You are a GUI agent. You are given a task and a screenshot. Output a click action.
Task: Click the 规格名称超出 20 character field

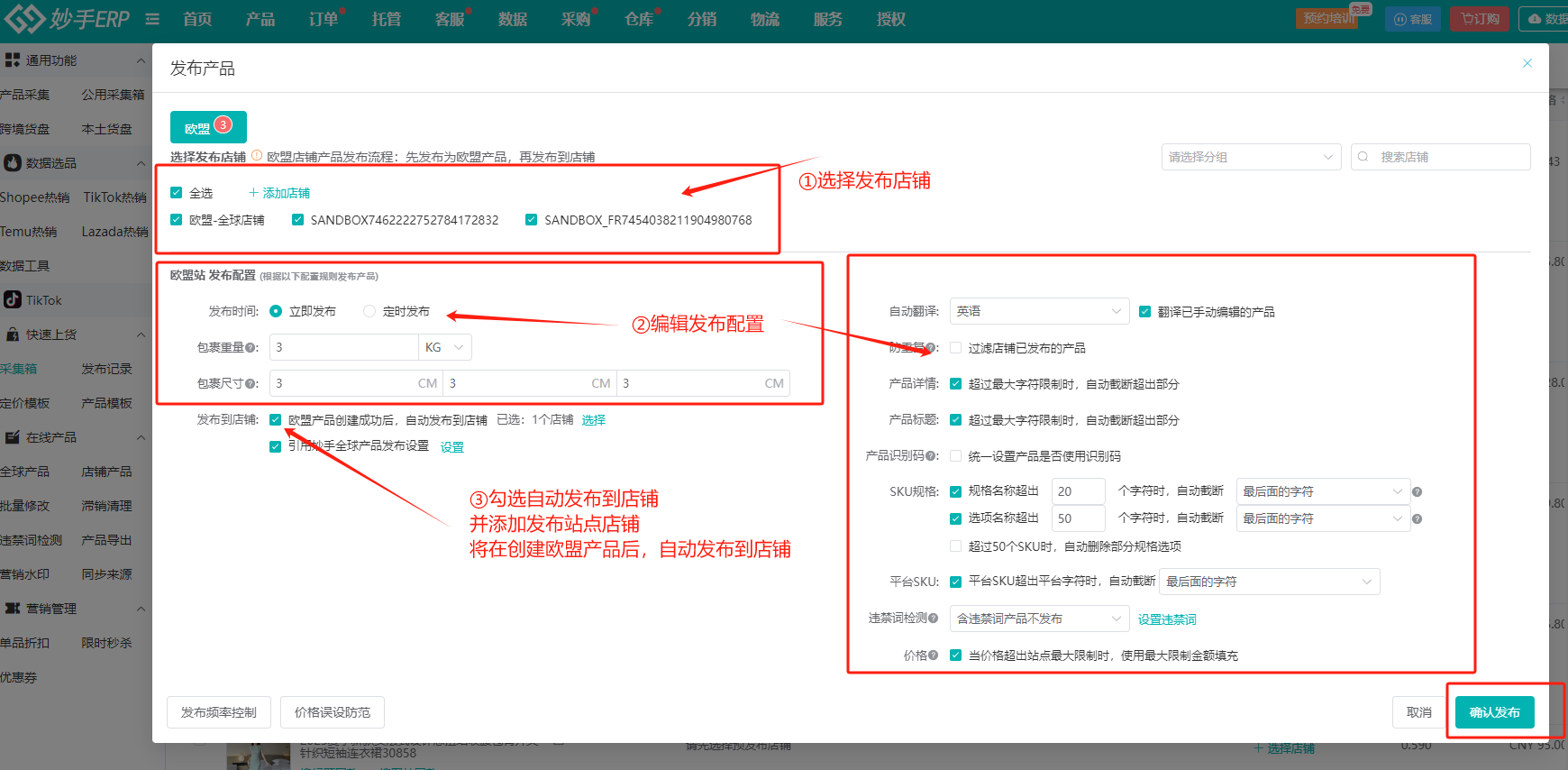tap(1079, 491)
